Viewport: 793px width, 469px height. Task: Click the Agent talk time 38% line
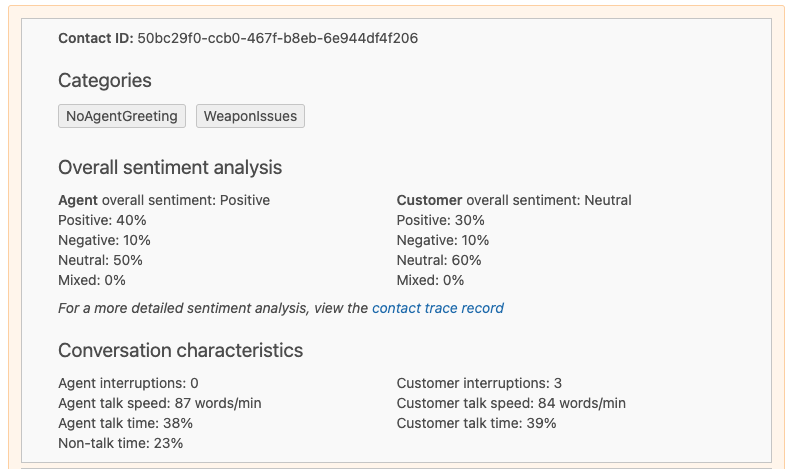click(126, 423)
